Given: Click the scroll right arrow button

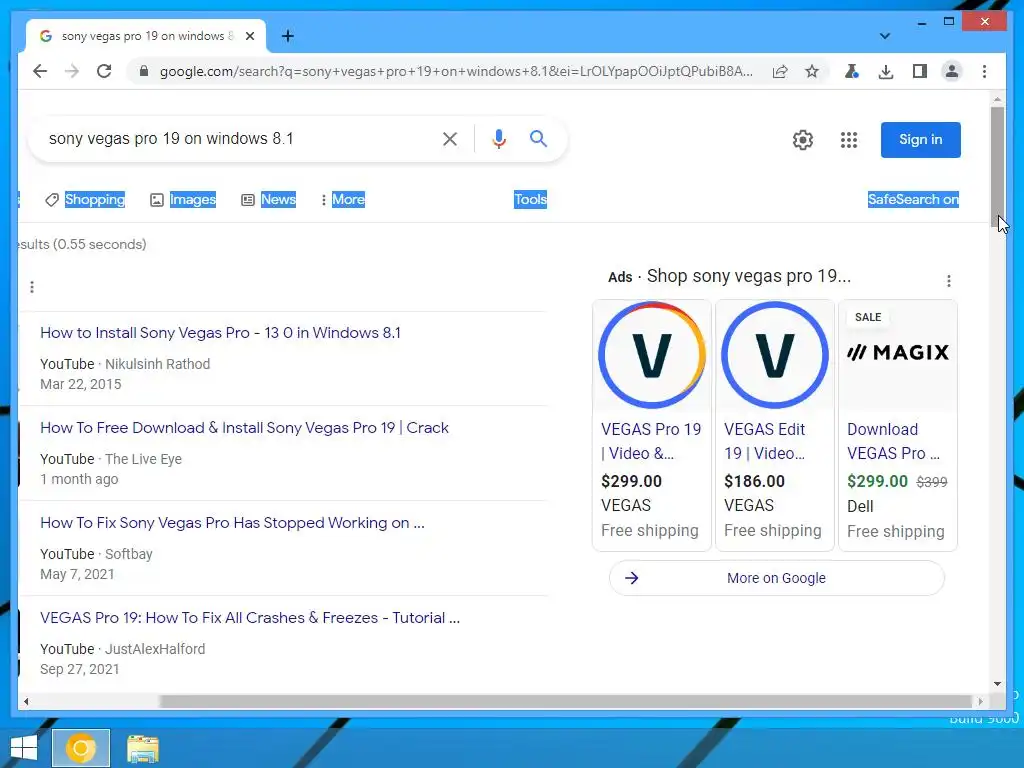Looking at the screenshot, I should pyautogui.click(x=980, y=701).
